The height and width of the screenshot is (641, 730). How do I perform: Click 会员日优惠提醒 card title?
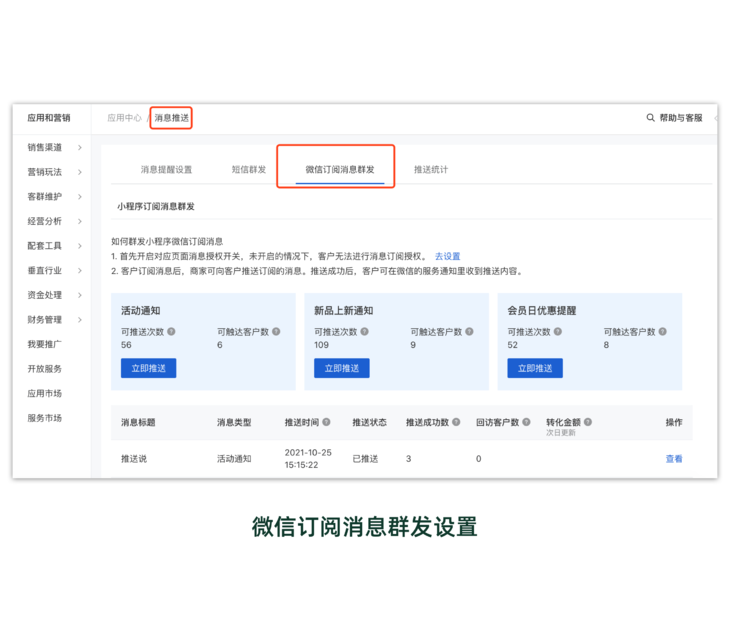542,310
